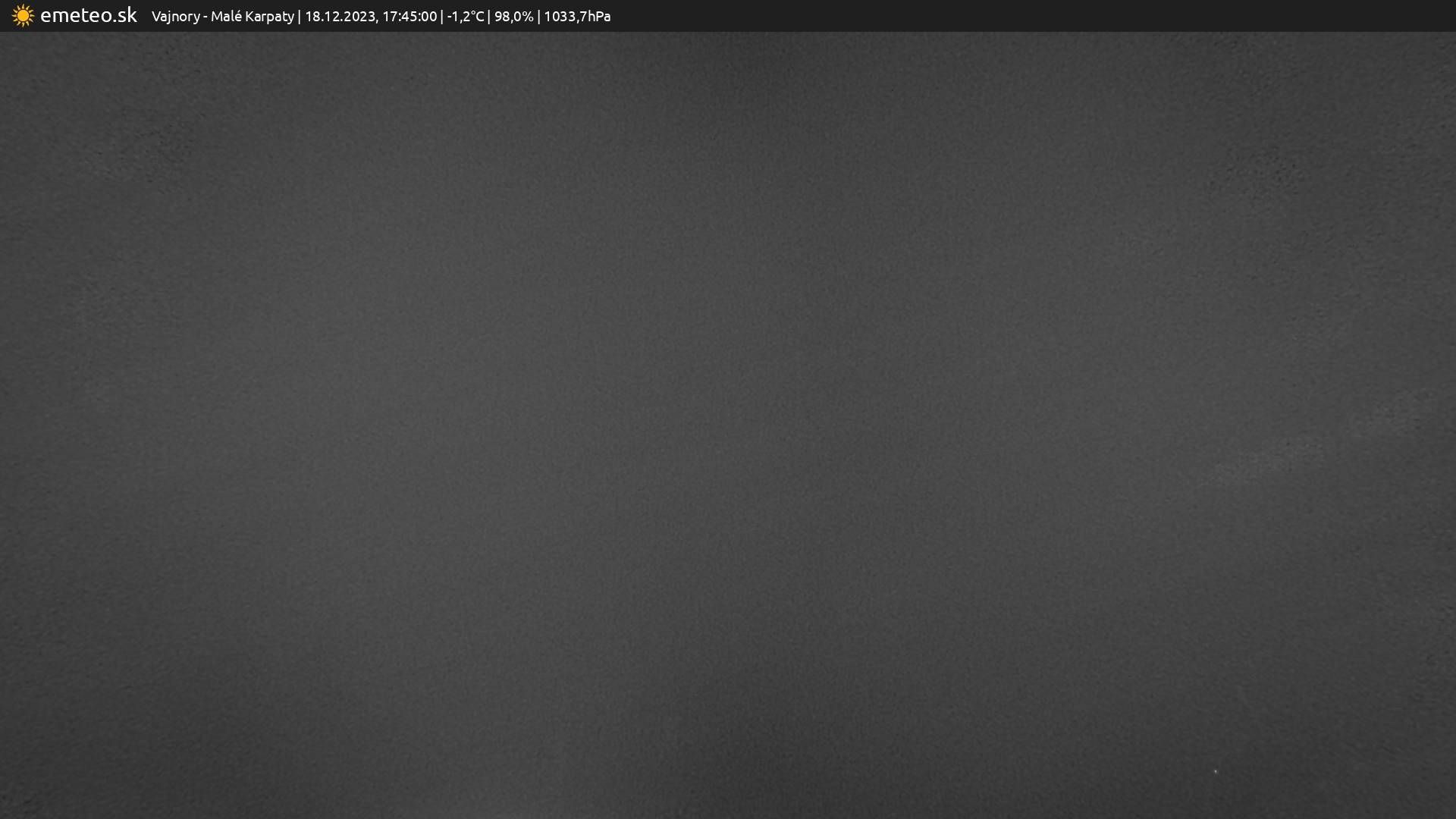Click the separator bar before the date
The height and width of the screenshot is (819, 1456).
(300, 17)
